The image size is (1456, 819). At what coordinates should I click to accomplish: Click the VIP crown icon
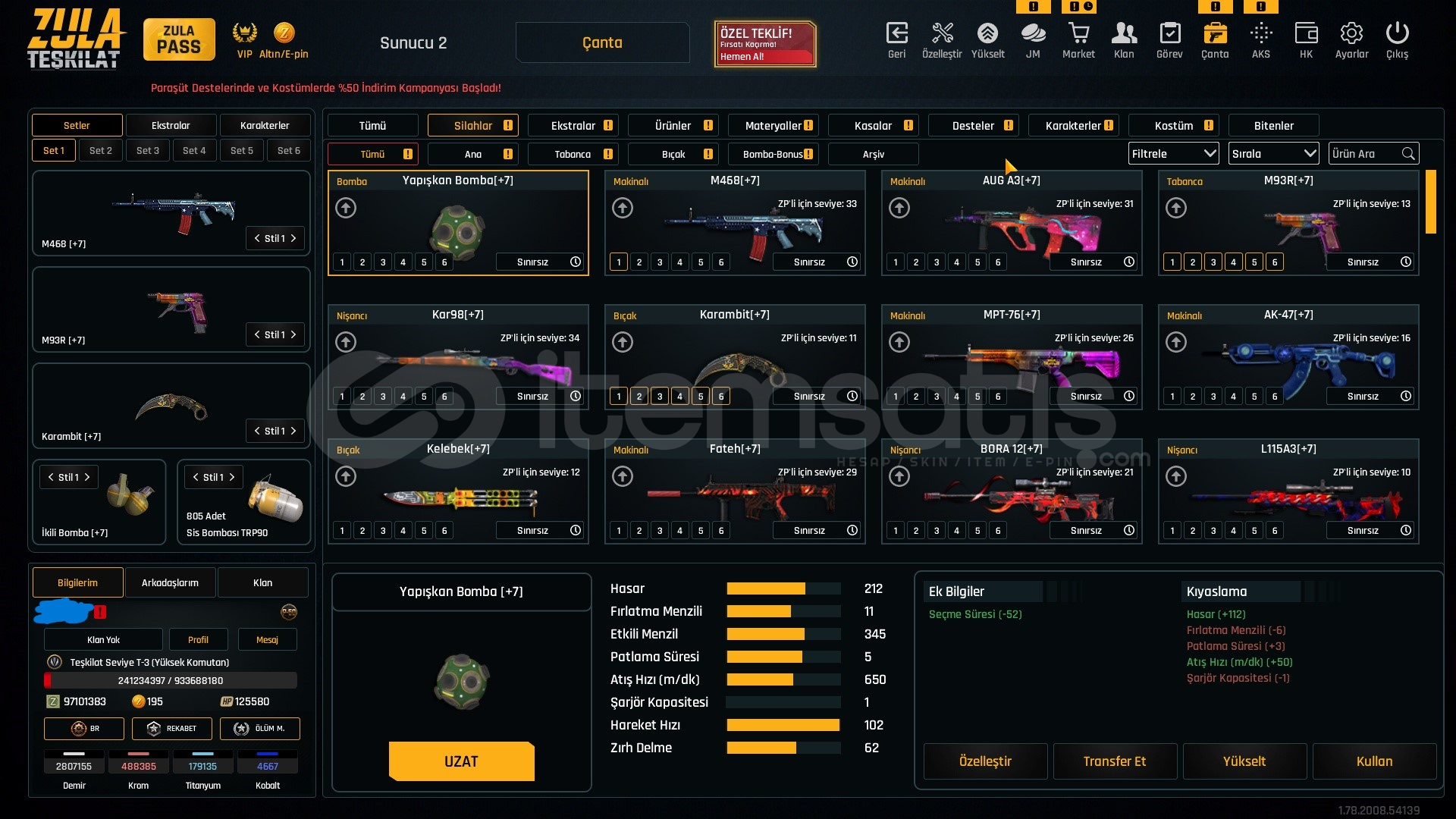pyautogui.click(x=244, y=33)
